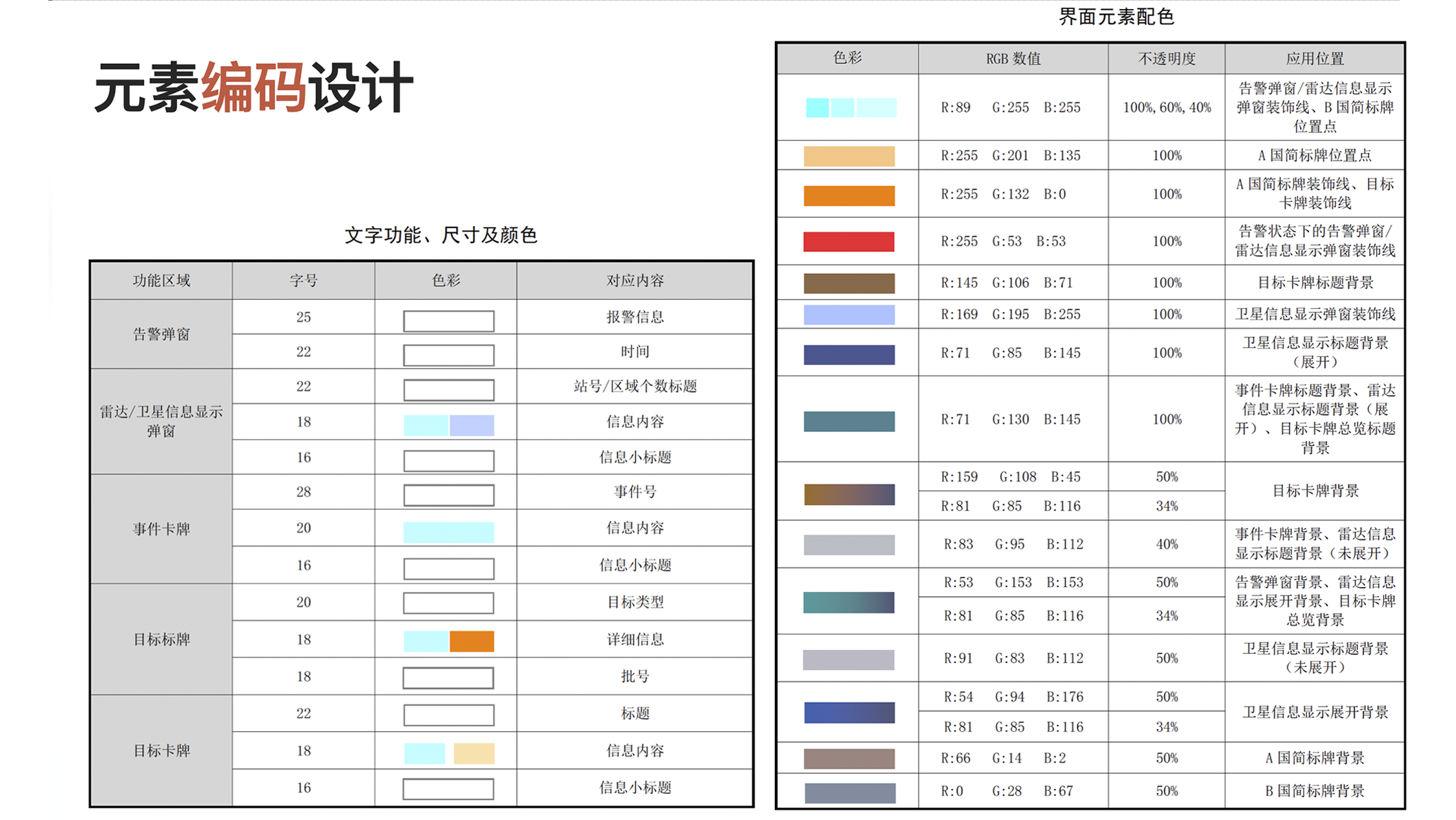Image resolution: width=1456 pixels, height=820 pixels.
Task: Choose the pale purple swatch for R:91 G:83 B:112
Action: [849, 659]
